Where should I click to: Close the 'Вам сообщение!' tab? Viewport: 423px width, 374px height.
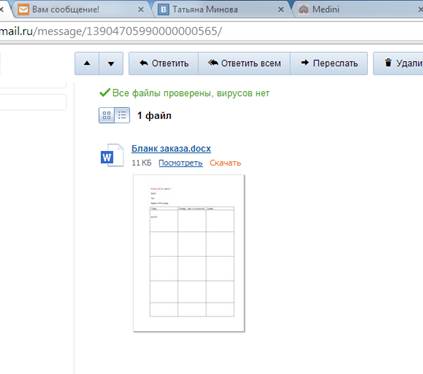[141, 10]
